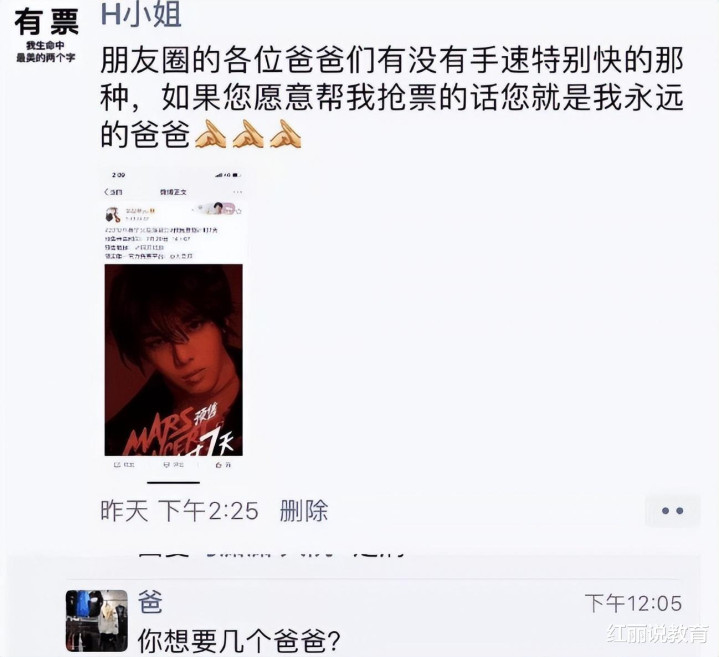Click the 微博正文 title in embedded screenshot
719x657 pixels.
[x=173, y=192]
